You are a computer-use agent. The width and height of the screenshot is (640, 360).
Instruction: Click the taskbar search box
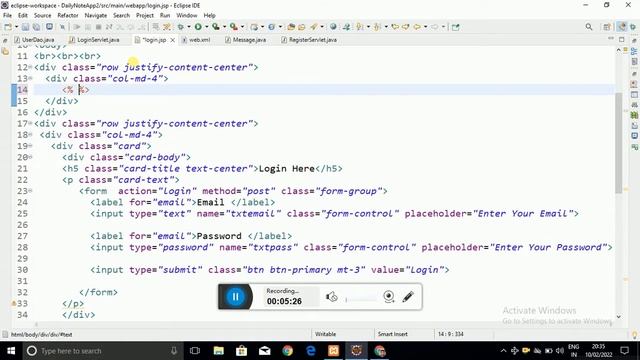pyautogui.click(x=102, y=351)
